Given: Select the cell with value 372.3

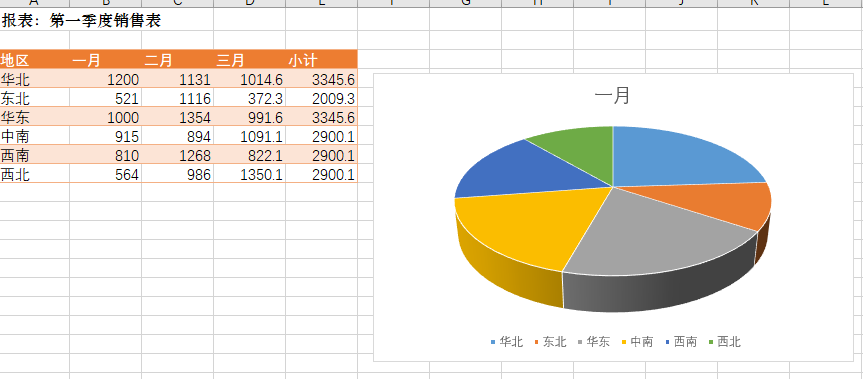Looking at the screenshot, I should [249, 98].
